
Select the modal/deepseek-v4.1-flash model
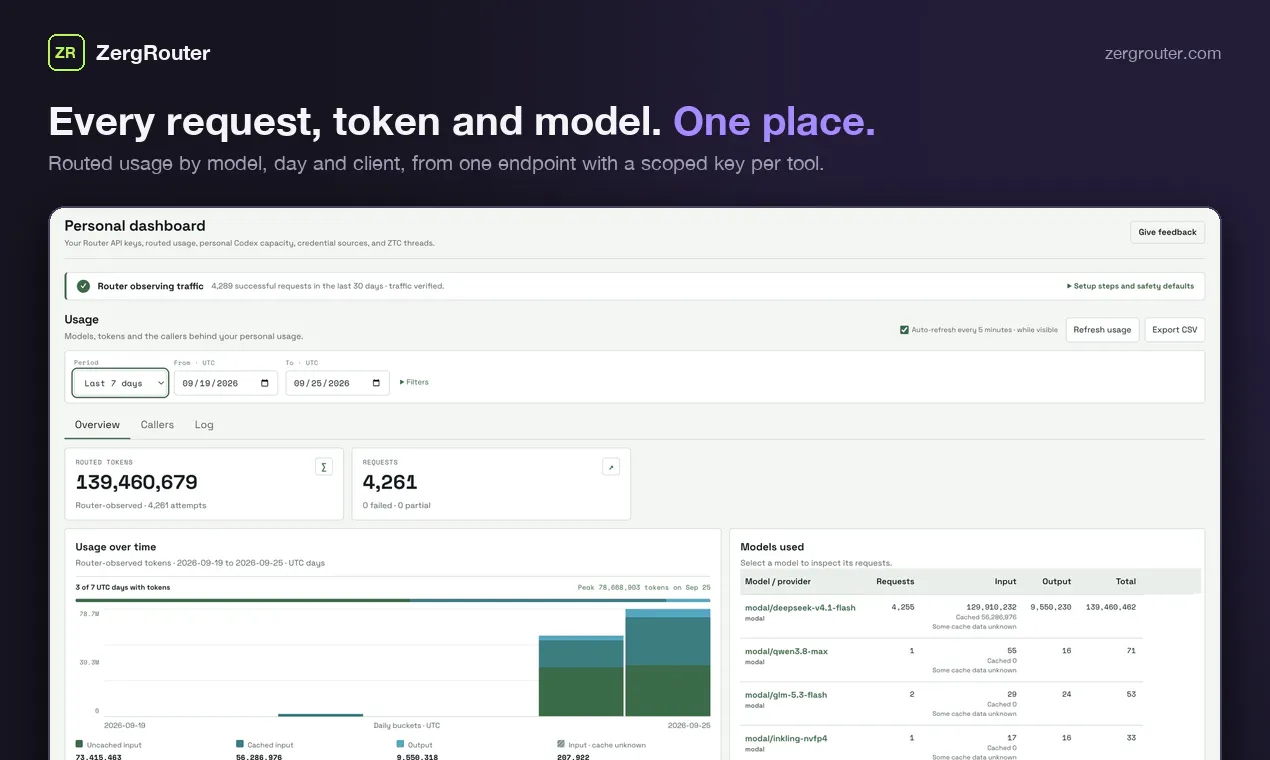pos(800,607)
